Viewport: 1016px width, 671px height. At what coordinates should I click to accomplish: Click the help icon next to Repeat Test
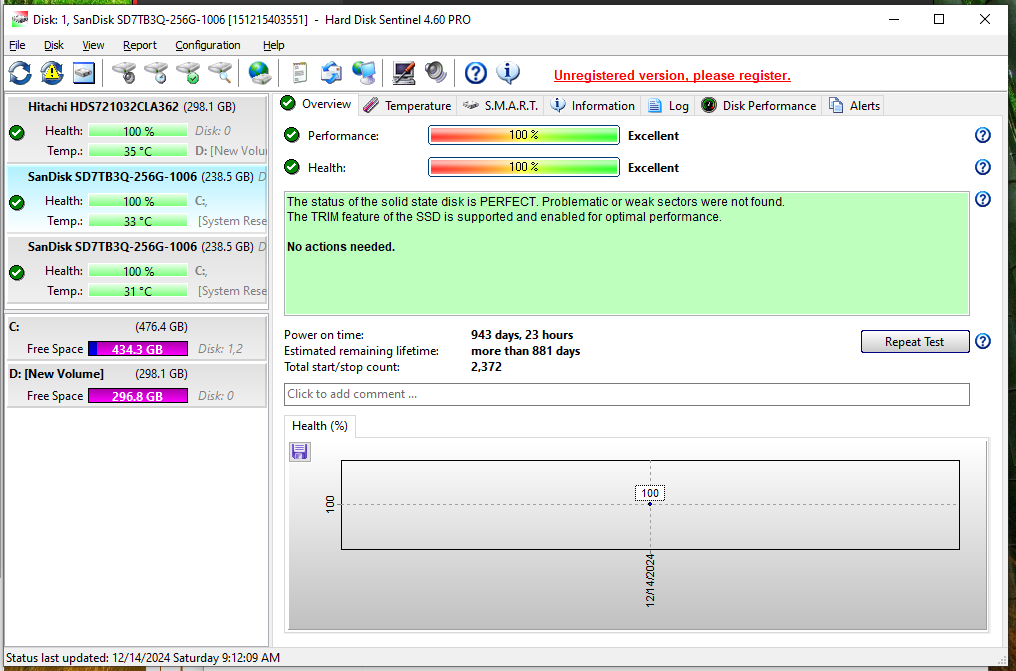pos(982,341)
